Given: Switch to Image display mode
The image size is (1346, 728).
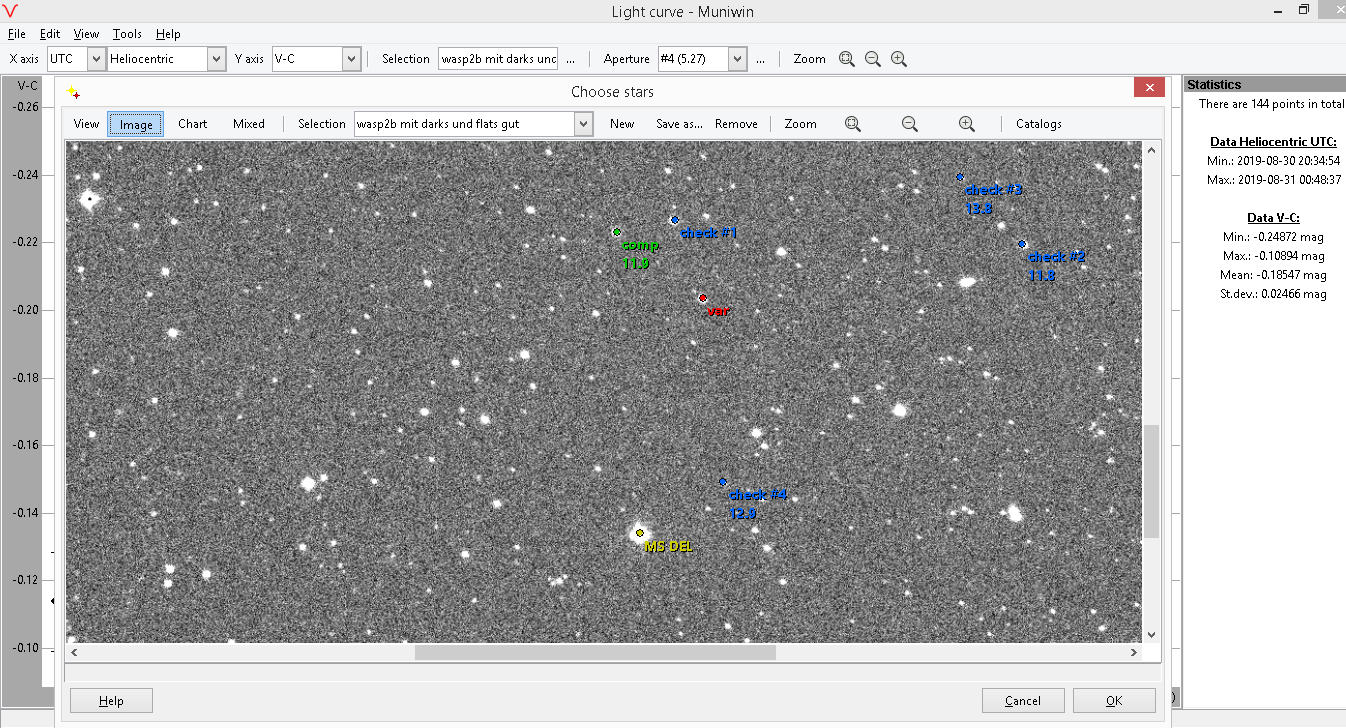Looking at the screenshot, I should [136, 124].
